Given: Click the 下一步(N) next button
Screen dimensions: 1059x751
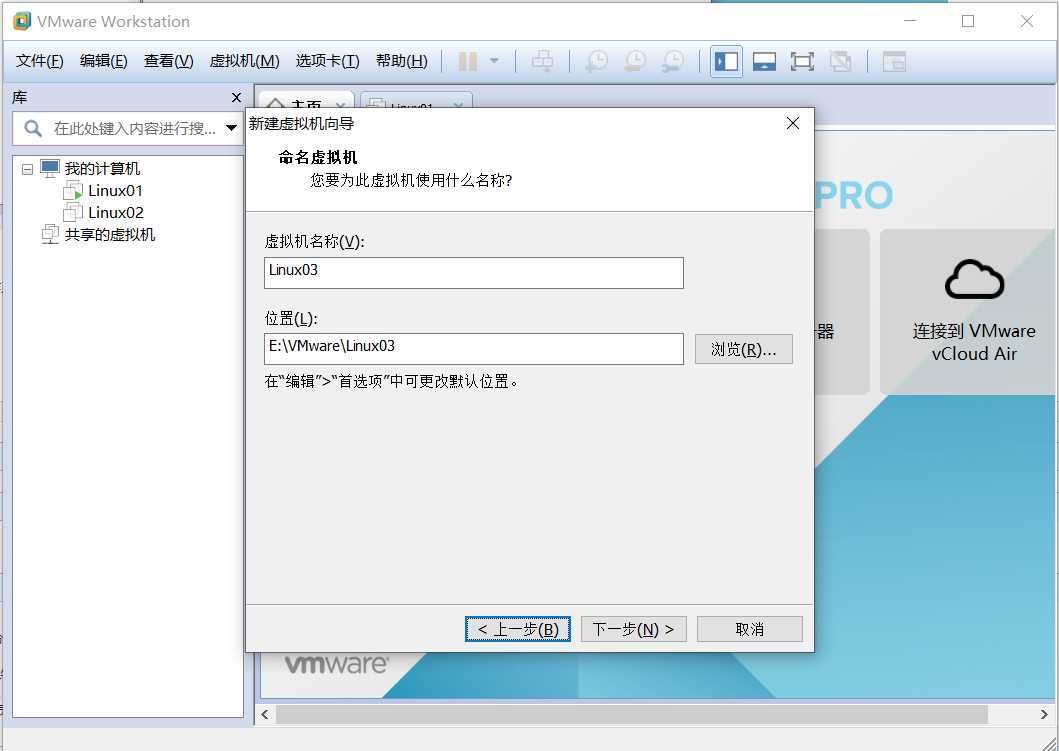Looking at the screenshot, I should click(634, 629).
